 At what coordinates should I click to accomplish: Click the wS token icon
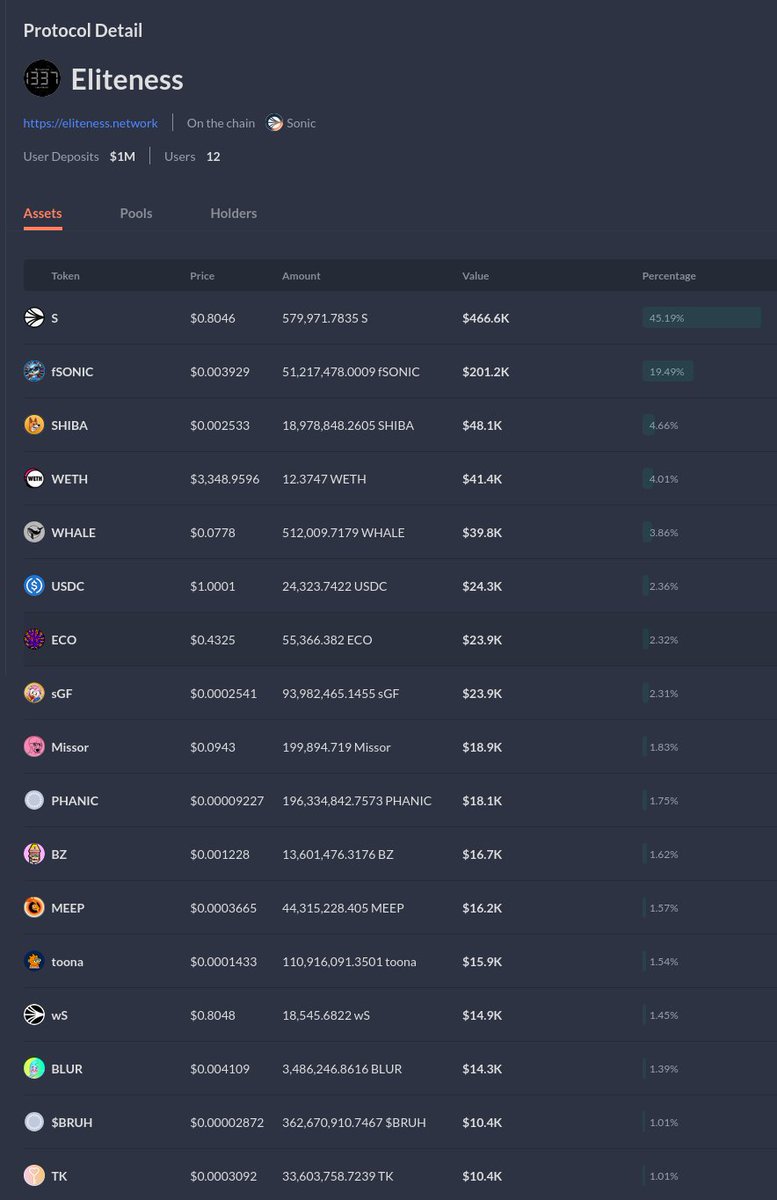coord(34,1015)
